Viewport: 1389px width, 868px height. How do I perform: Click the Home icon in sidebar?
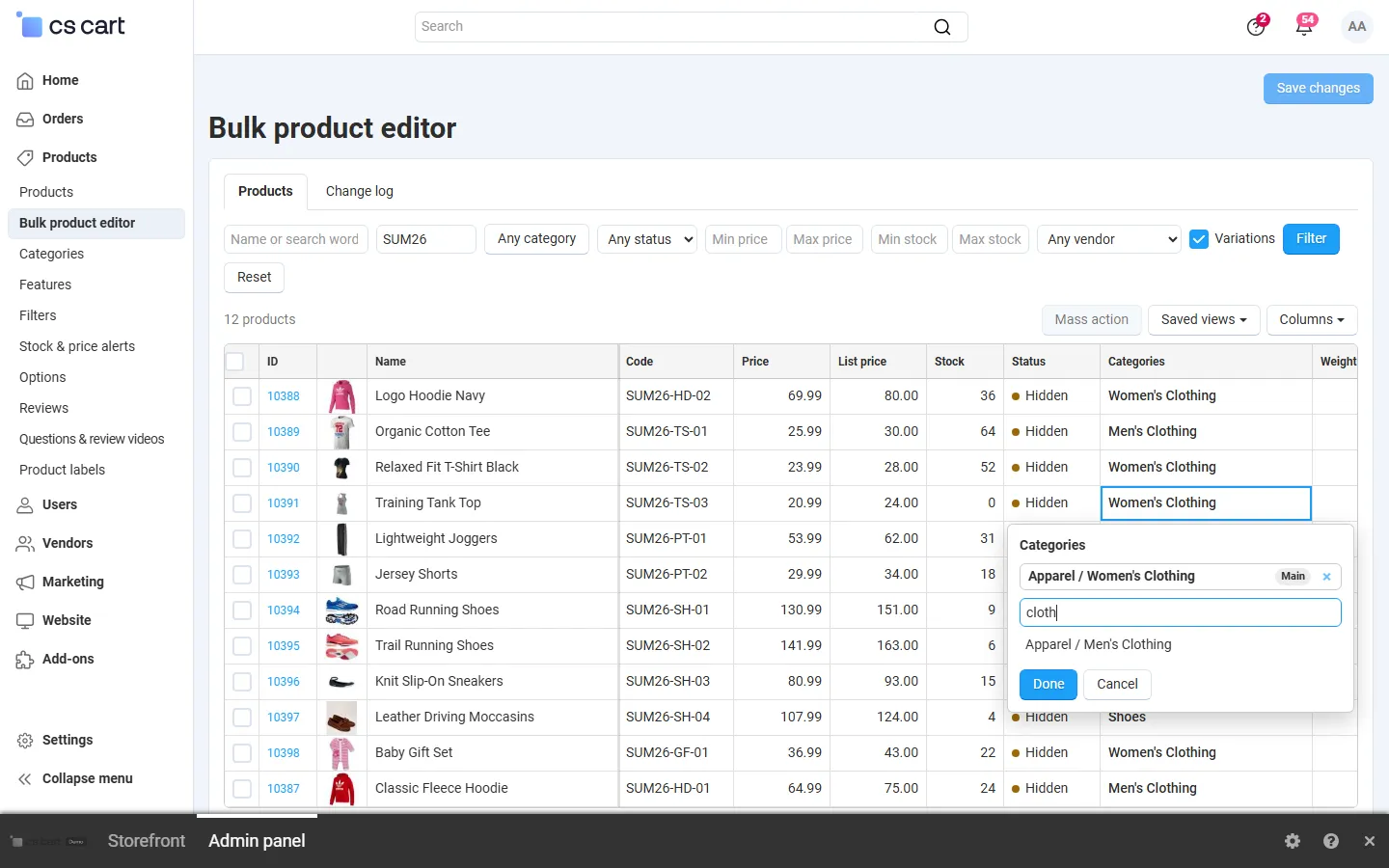[x=25, y=81]
